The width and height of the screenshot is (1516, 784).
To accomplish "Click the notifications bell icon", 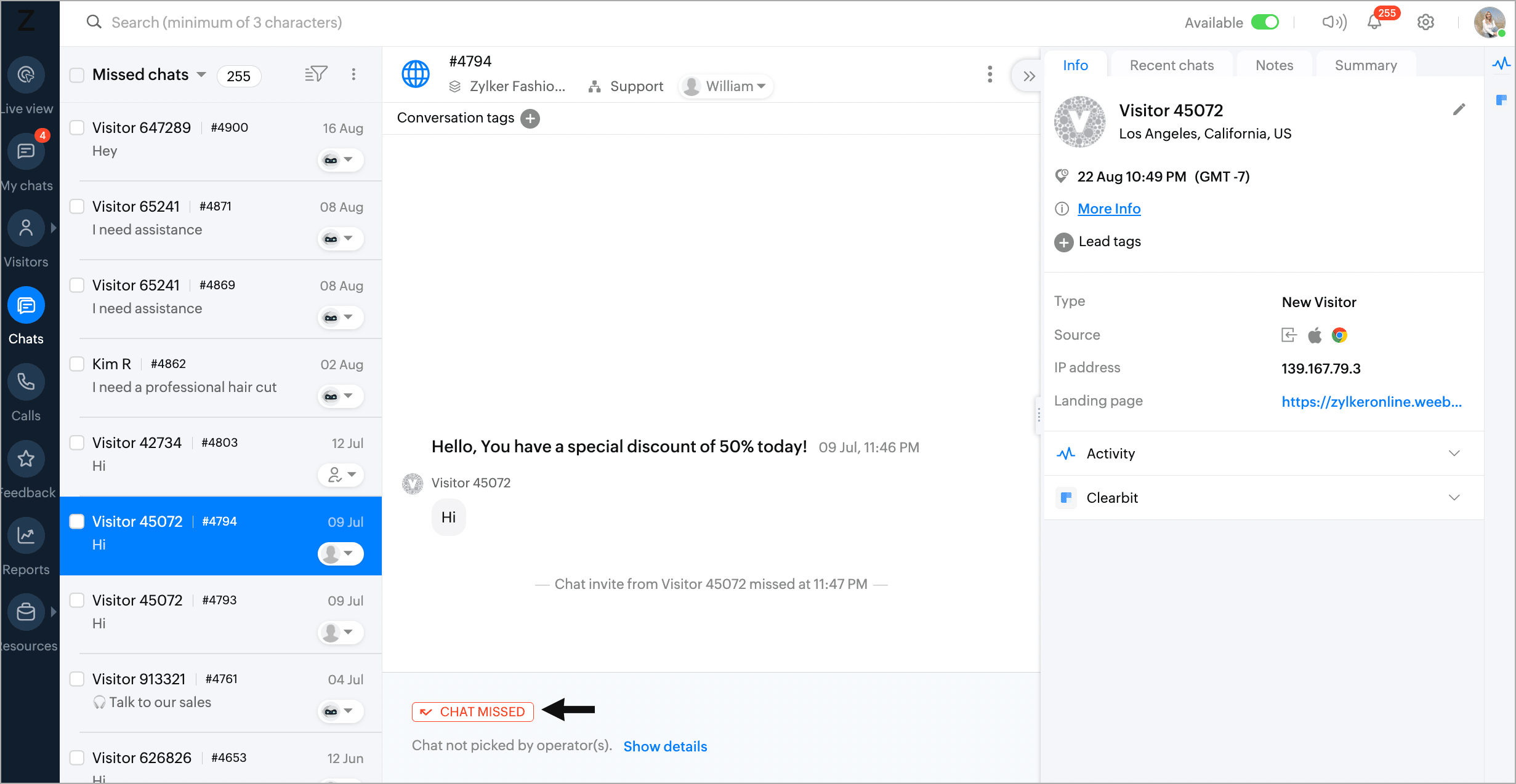I will tap(1374, 23).
